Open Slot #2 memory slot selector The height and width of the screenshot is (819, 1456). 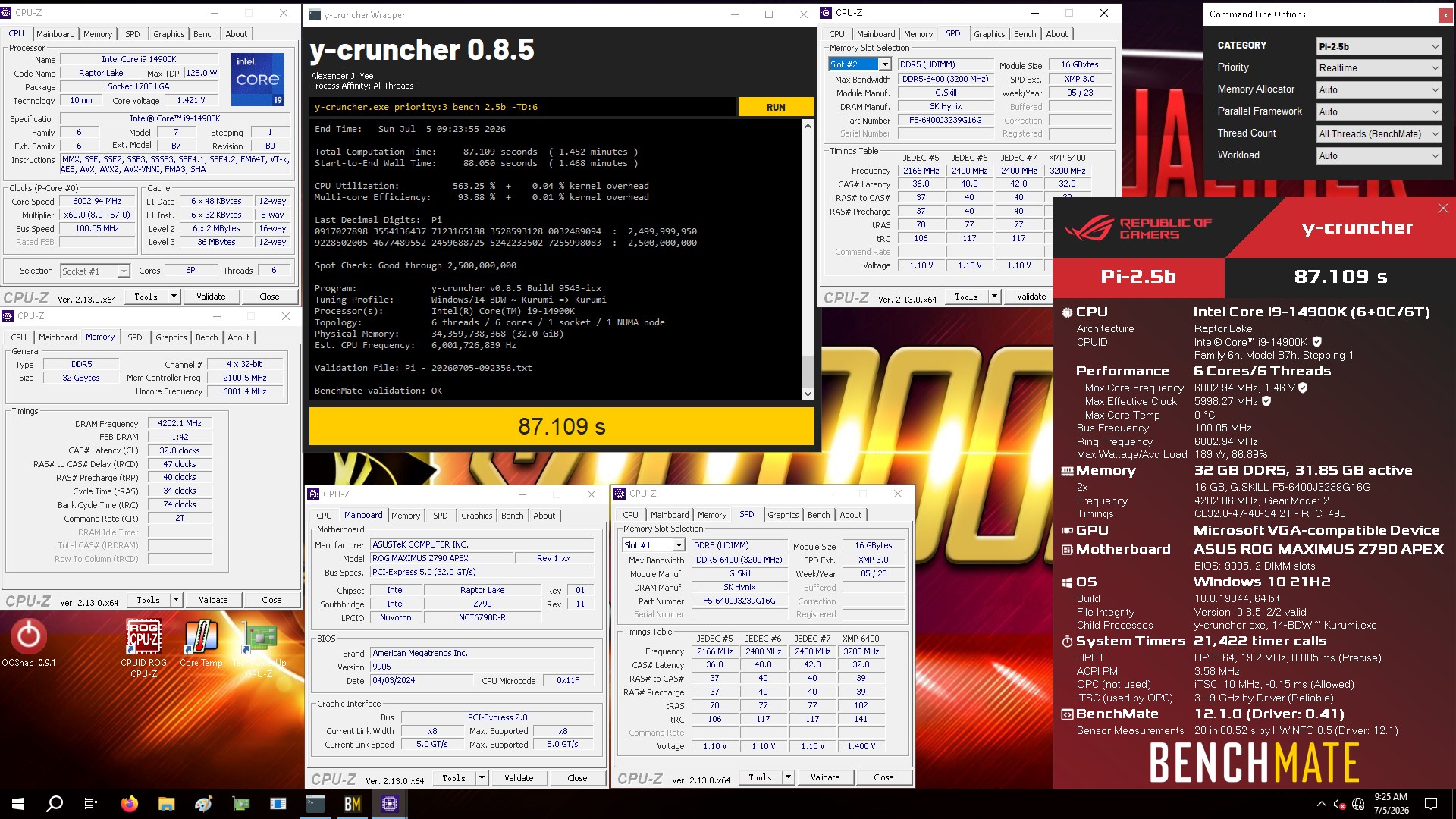[860, 64]
